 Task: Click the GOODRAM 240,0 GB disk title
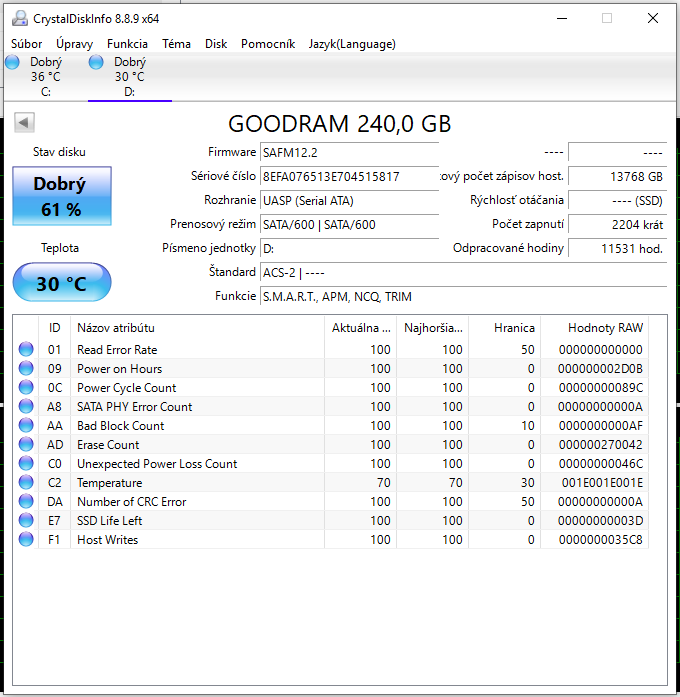[340, 124]
